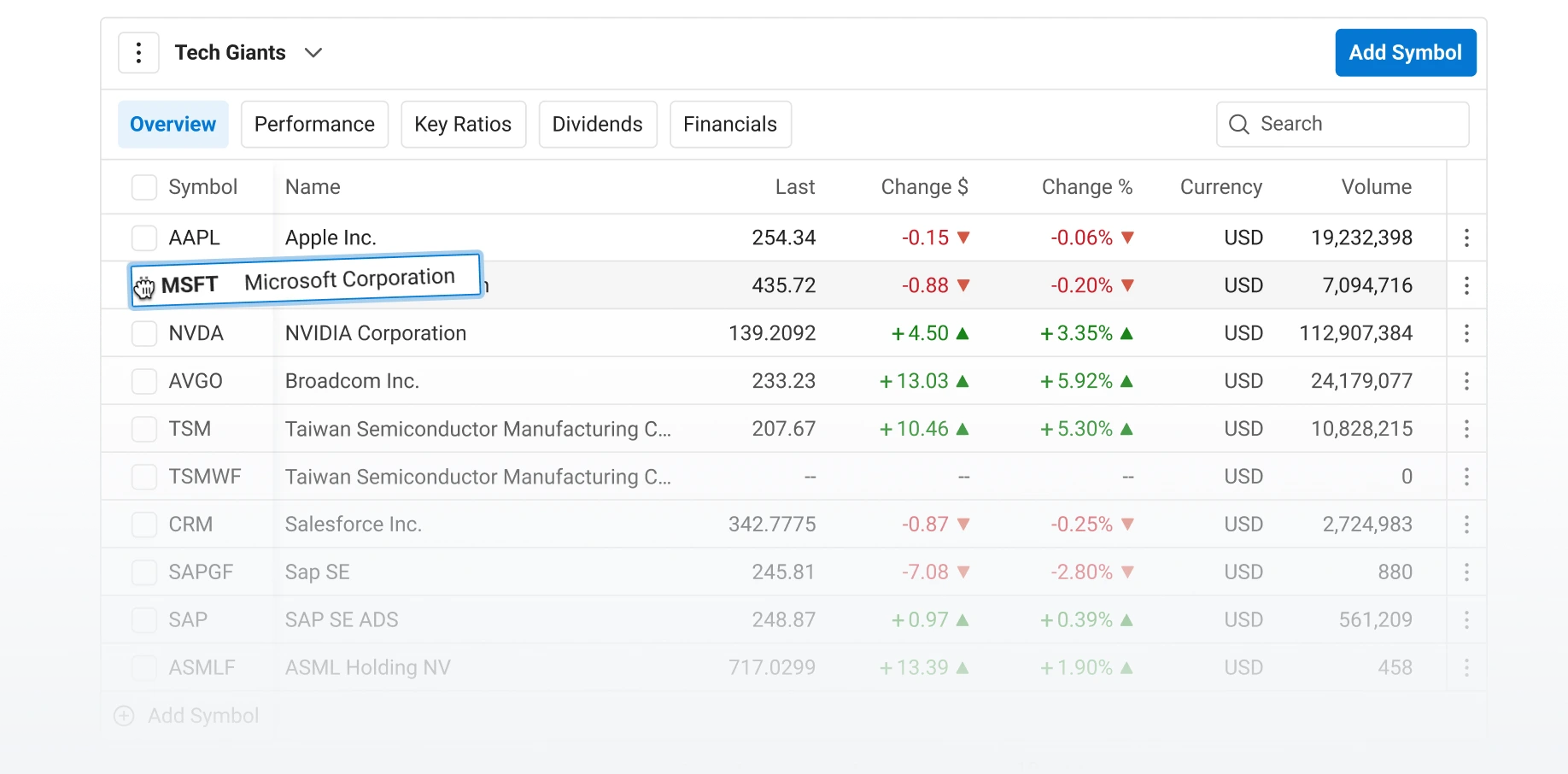The image size is (1568, 774).
Task: Click the SAPGF change value -7.08
Action: pyautogui.click(x=926, y=572)
